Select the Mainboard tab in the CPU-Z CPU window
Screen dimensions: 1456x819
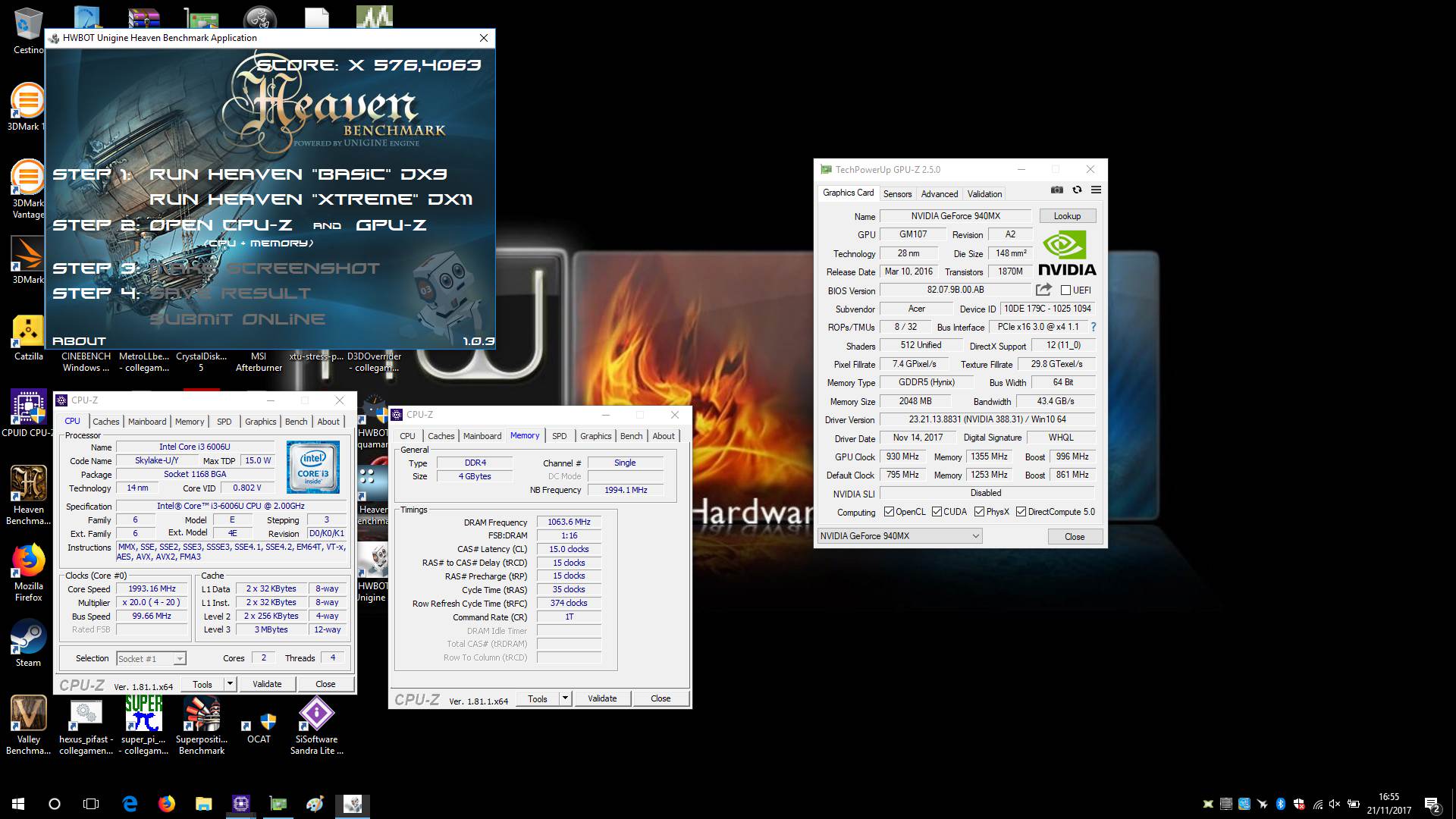(x=147, y=422)
